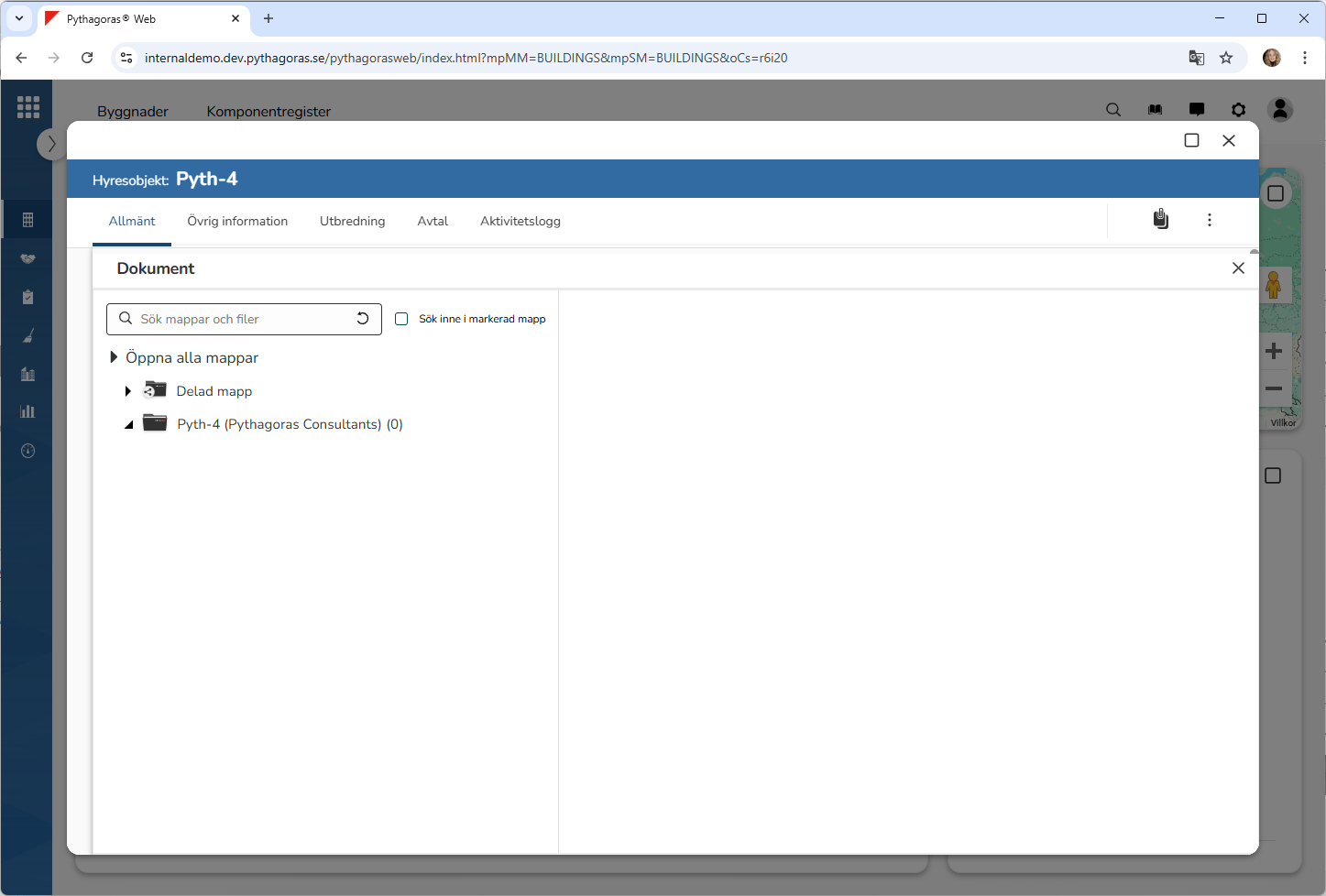
Task: Click the handshake icon in sidebar
Action: pos(27,259)
